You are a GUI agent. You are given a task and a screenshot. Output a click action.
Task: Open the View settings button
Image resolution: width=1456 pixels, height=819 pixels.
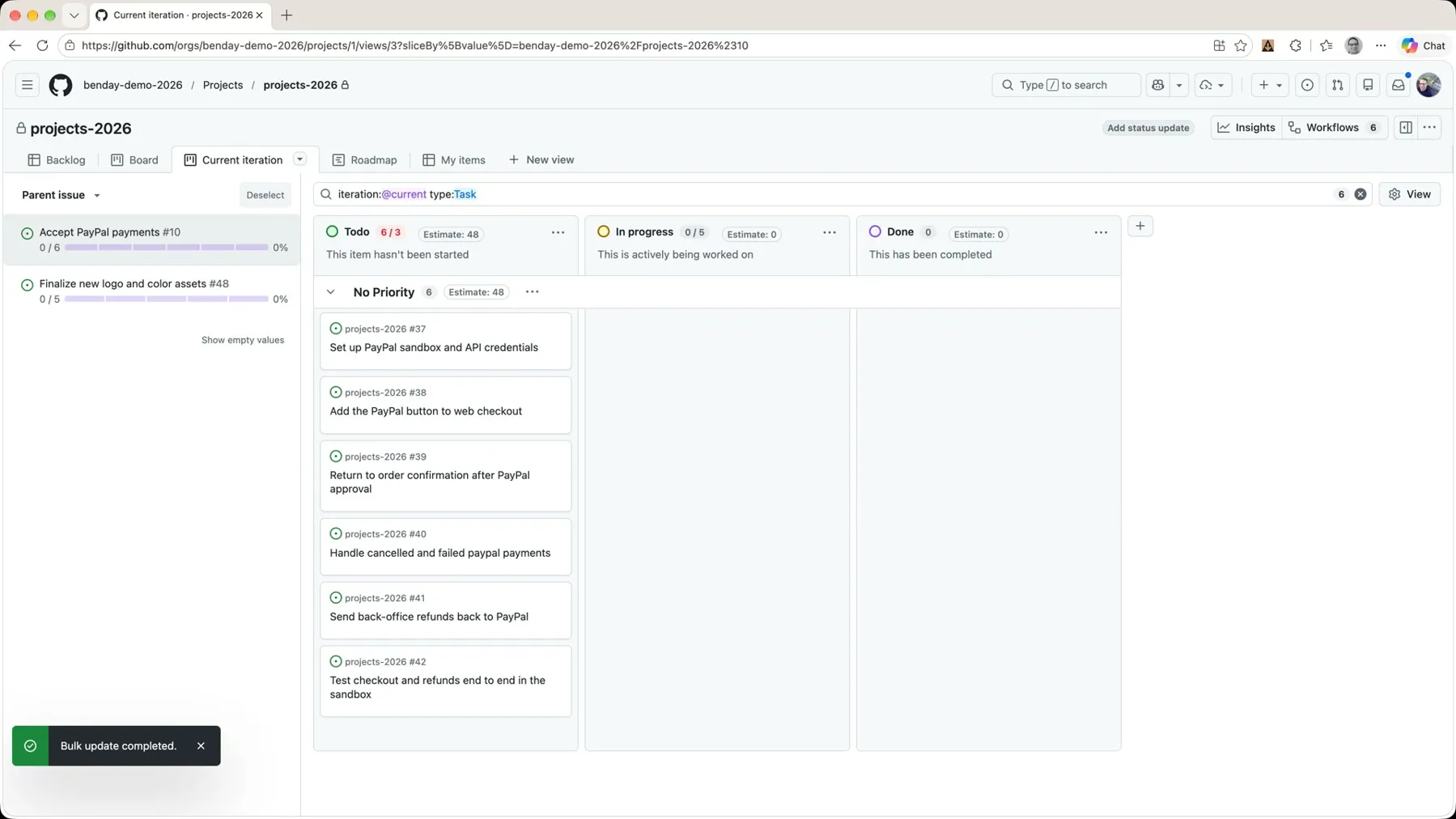click(x=1409, y=194)
